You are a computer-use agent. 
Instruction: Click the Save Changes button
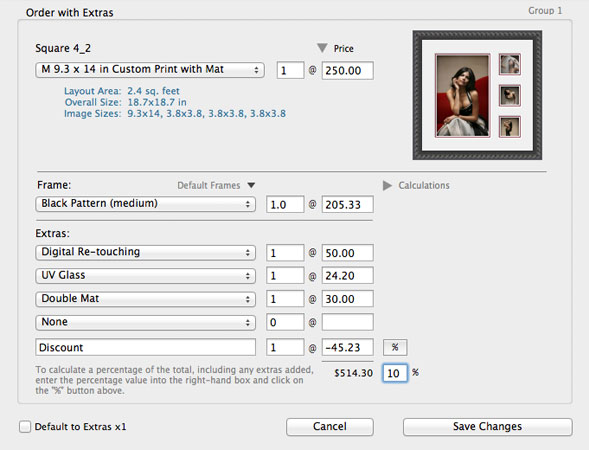point(488,427)
